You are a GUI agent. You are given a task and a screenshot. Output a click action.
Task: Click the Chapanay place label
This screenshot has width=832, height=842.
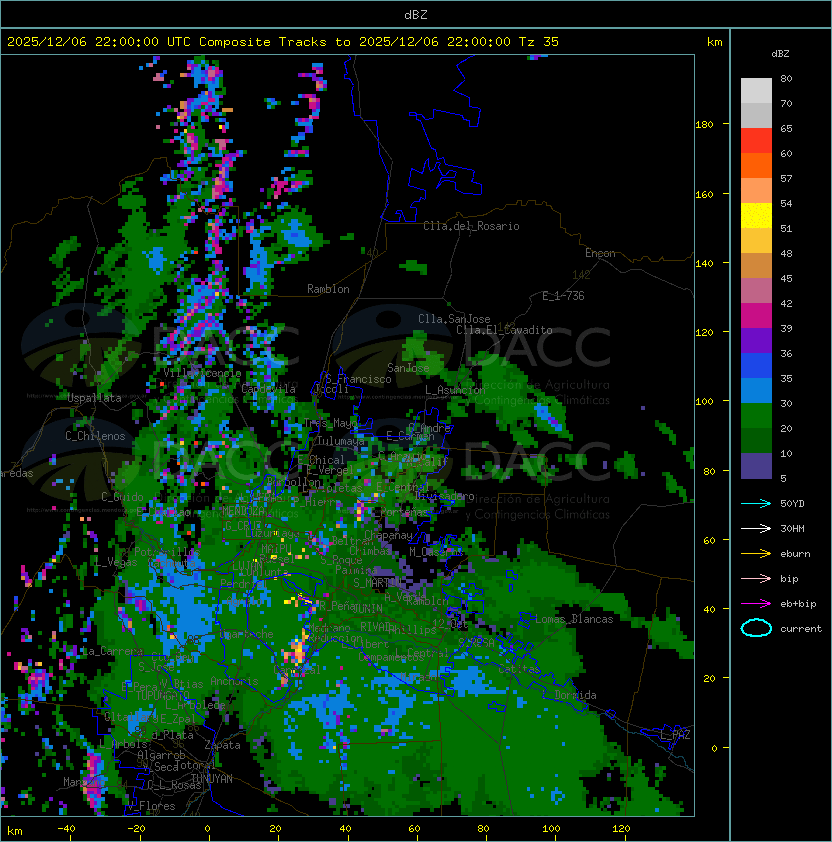(388, 535)
